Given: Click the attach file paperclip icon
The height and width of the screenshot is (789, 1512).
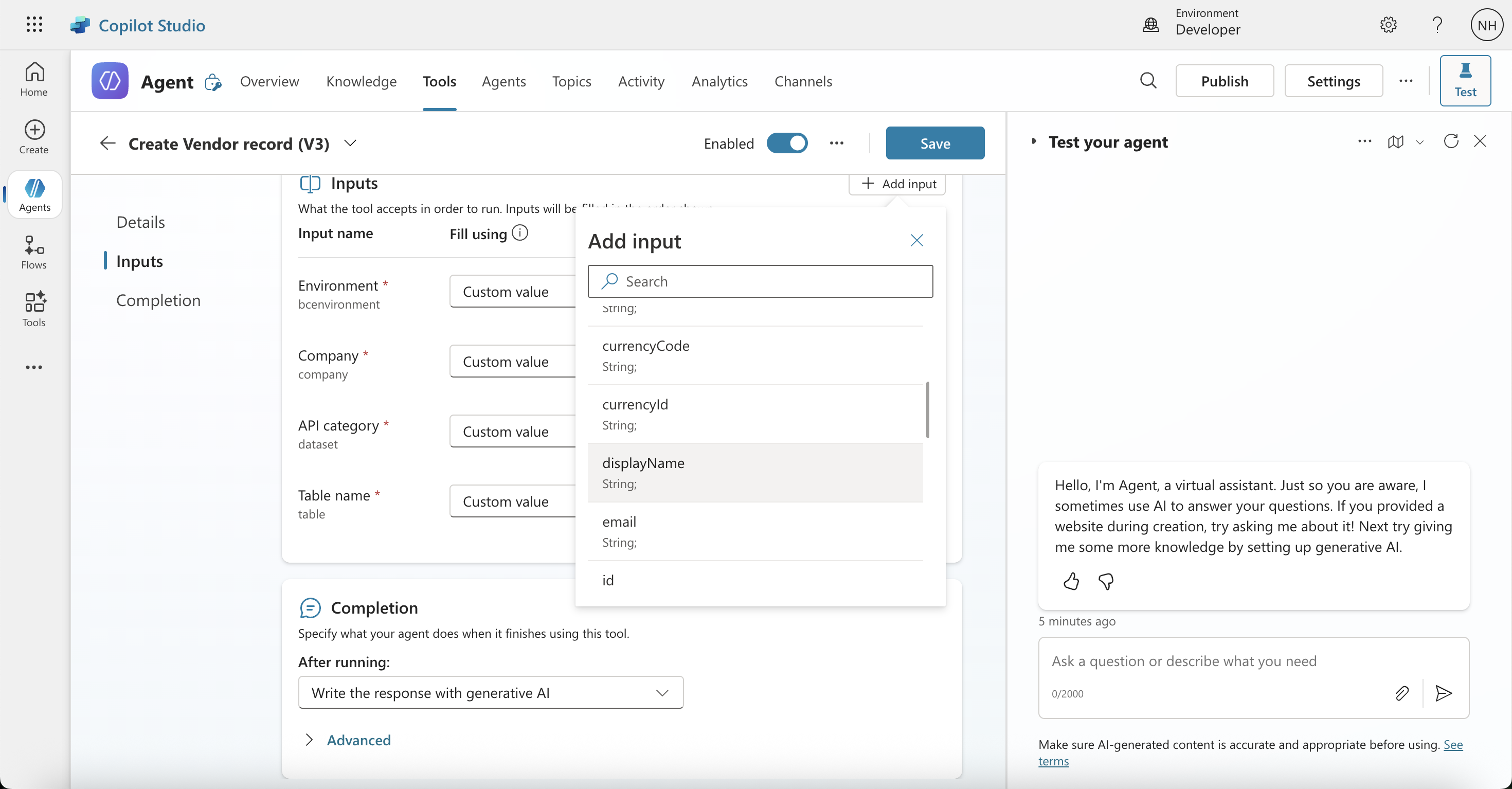Looking at the screenshot, I should [1401, 693].
